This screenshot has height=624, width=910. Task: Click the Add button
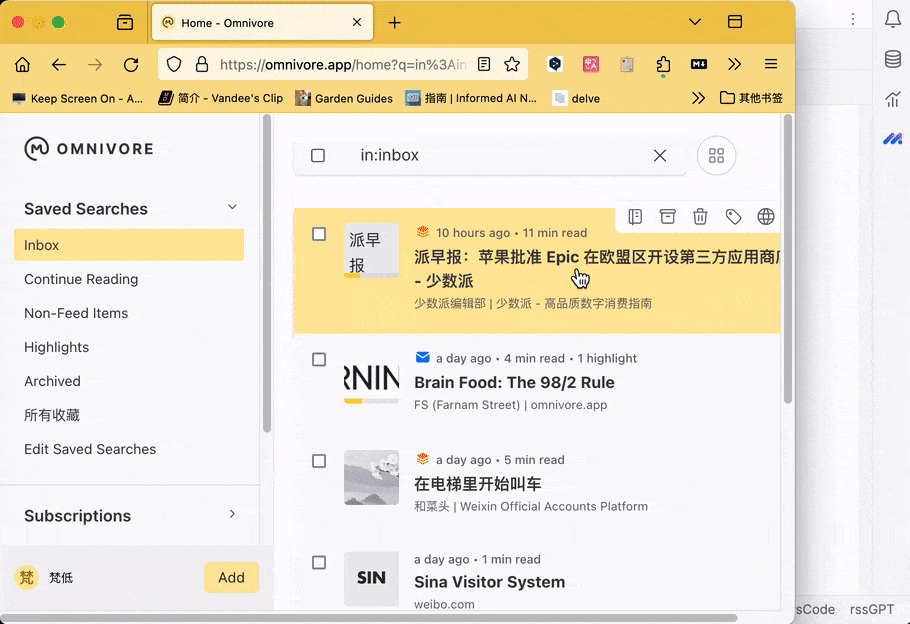point(231,577)
